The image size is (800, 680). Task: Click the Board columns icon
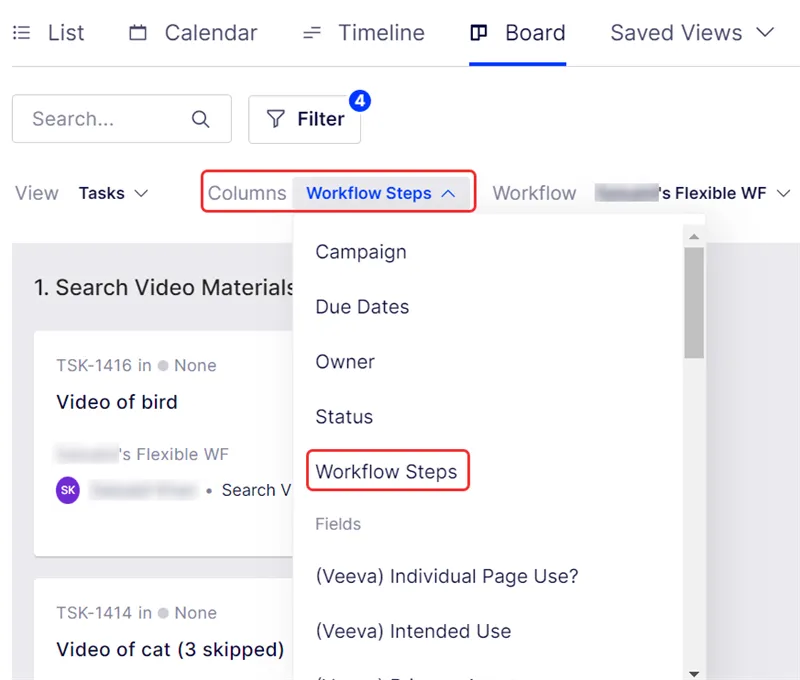tap(479, 33)
